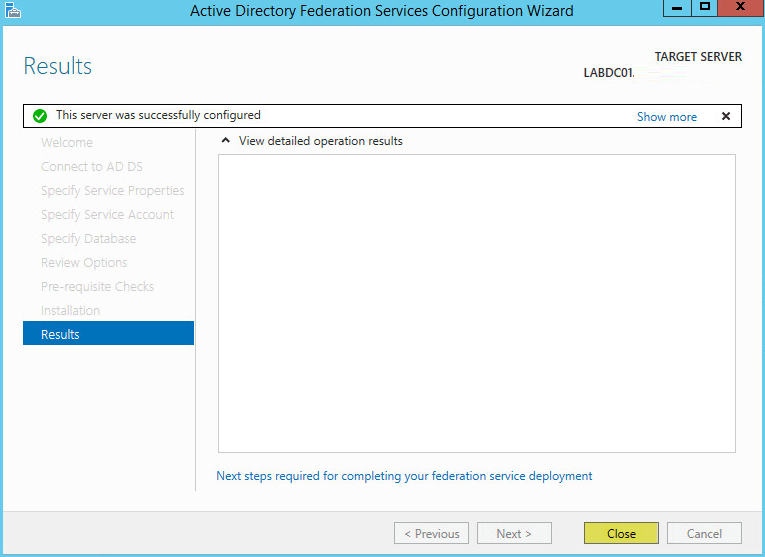Click the AD FS wizard title bar icon

tap(13, 10)
